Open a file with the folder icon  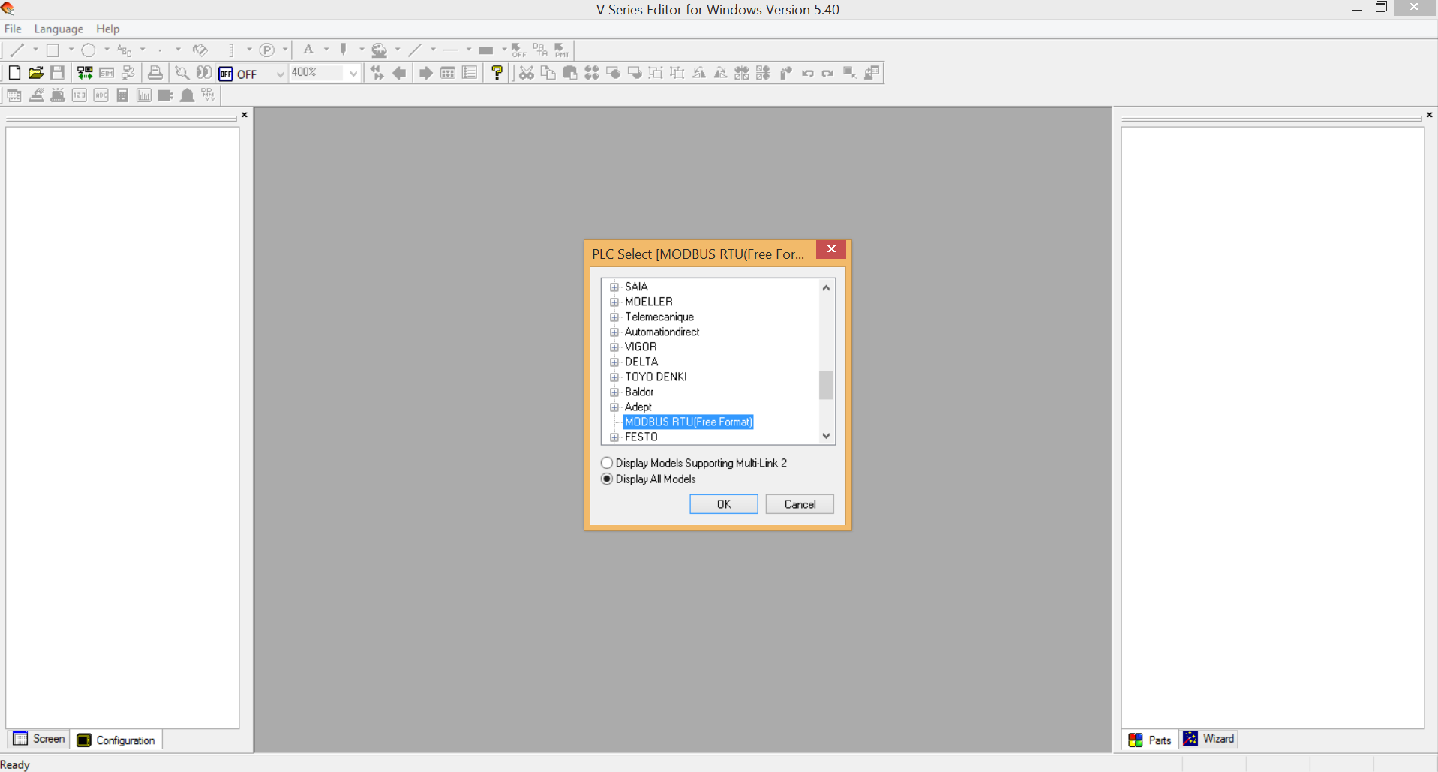tap(36, 73)
